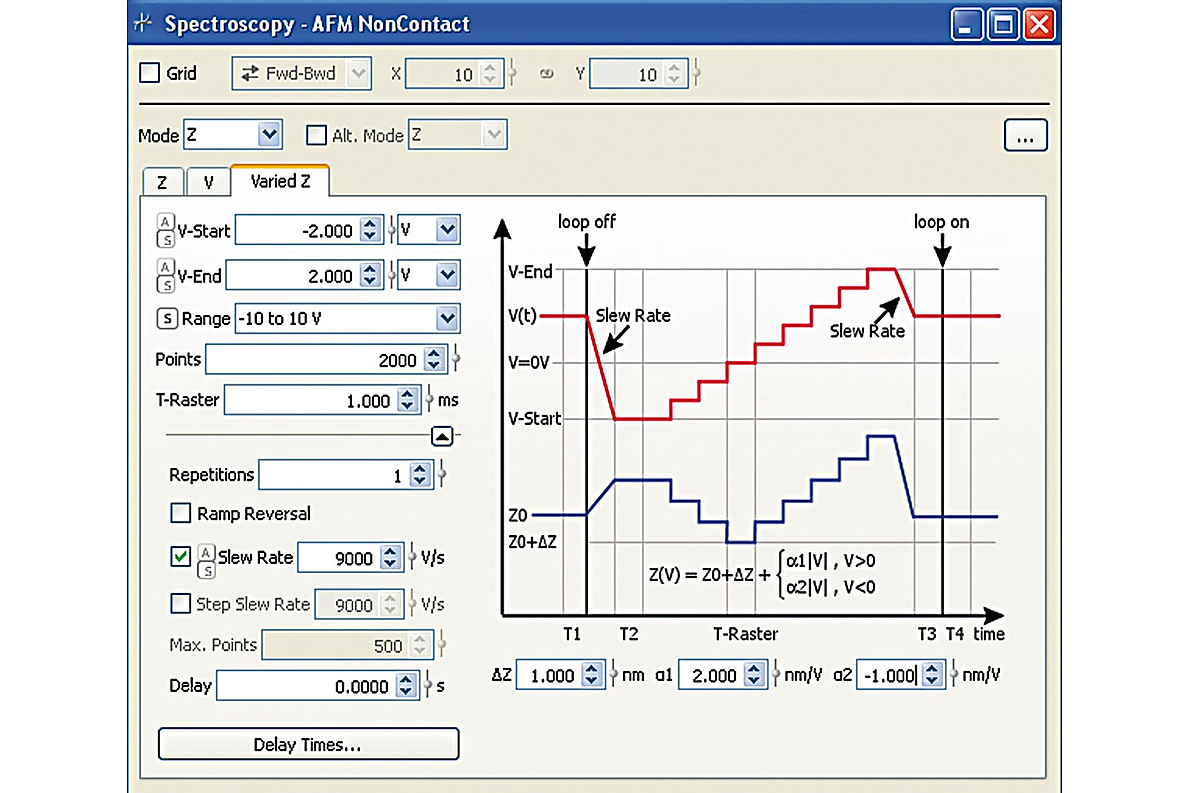Click the S icon beside V-End
The height and width of the screenshot is (793, 1190).
tap(165, 283)
